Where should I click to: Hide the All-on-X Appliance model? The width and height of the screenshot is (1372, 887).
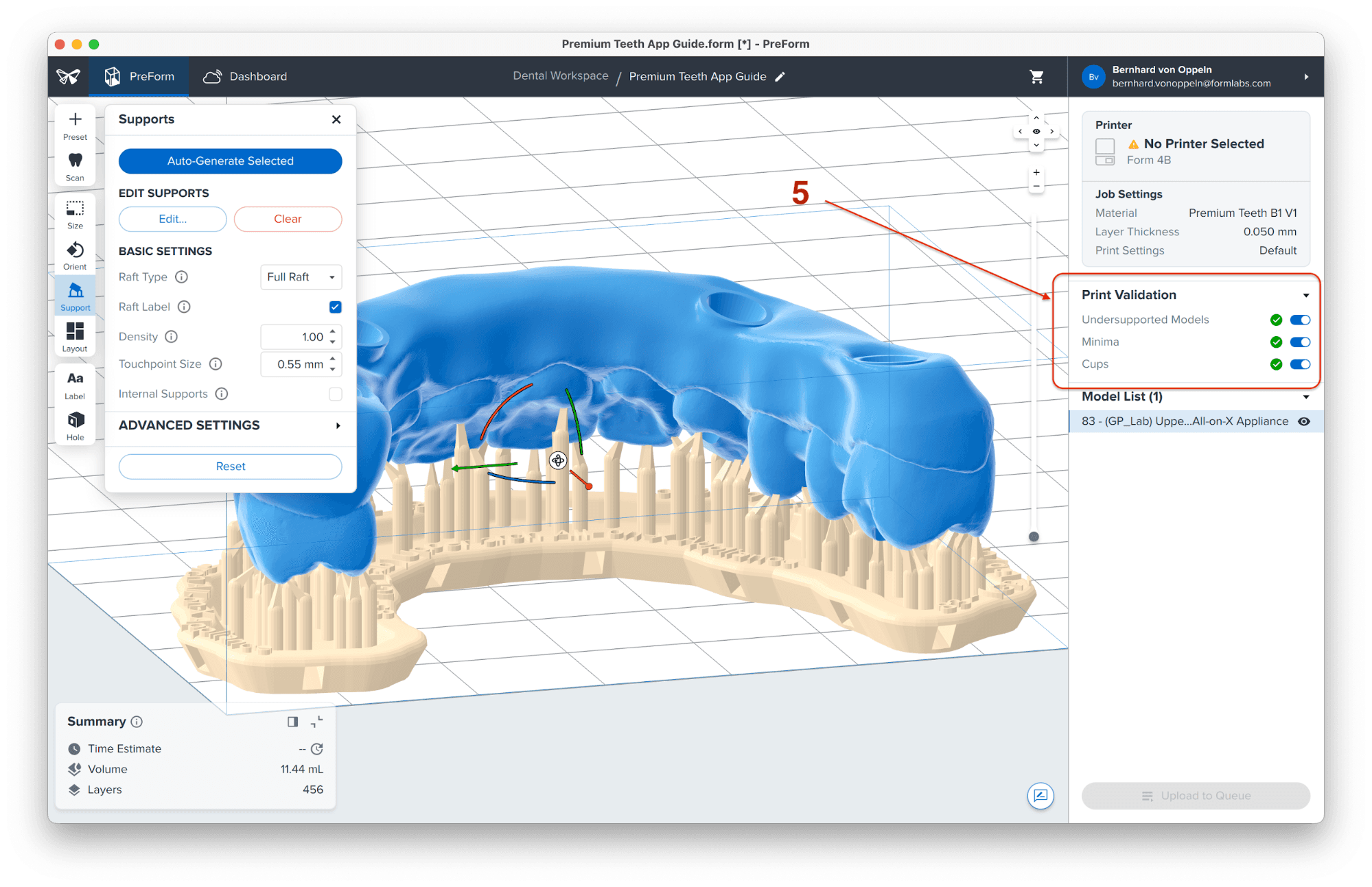coord(1303,421)
